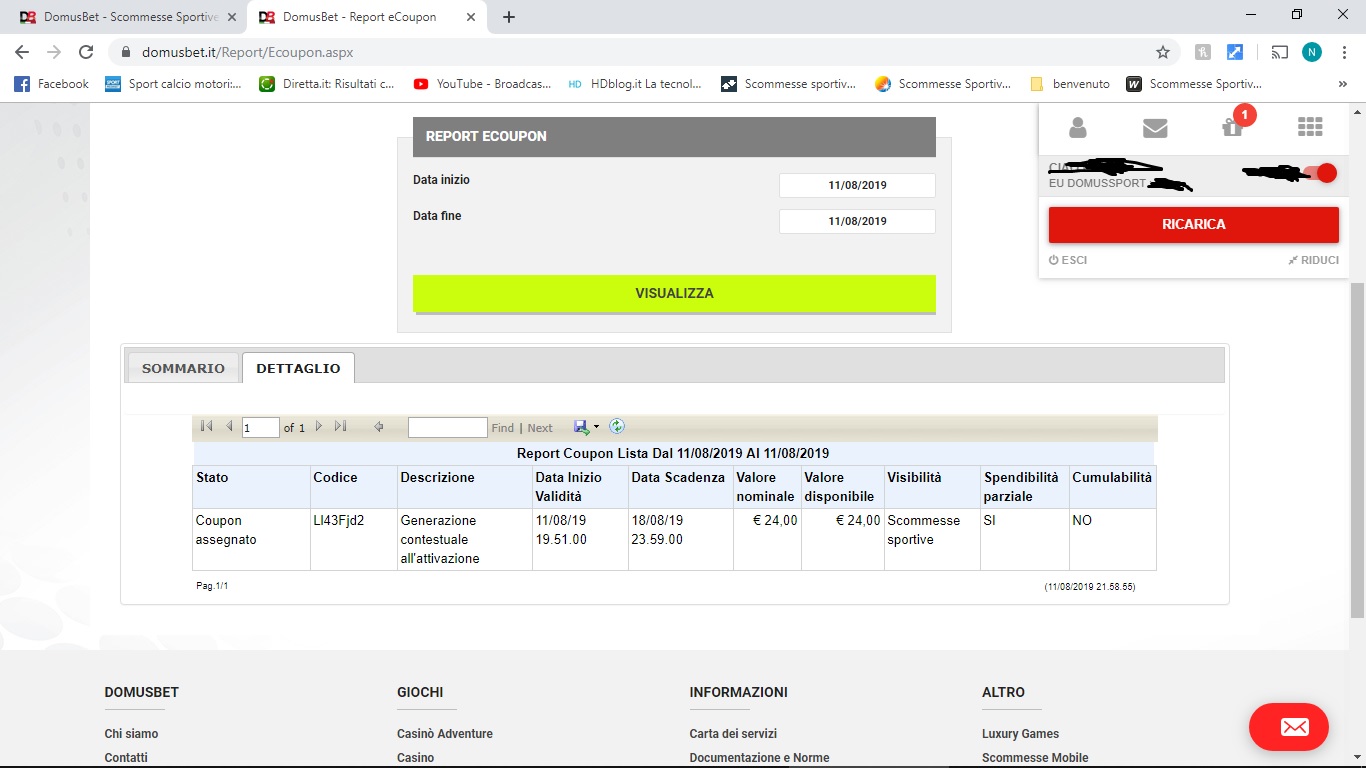Show more bookmarks with the chevron
Image resolution: width=1366 pixels, height=768 pixels.
1343,84
